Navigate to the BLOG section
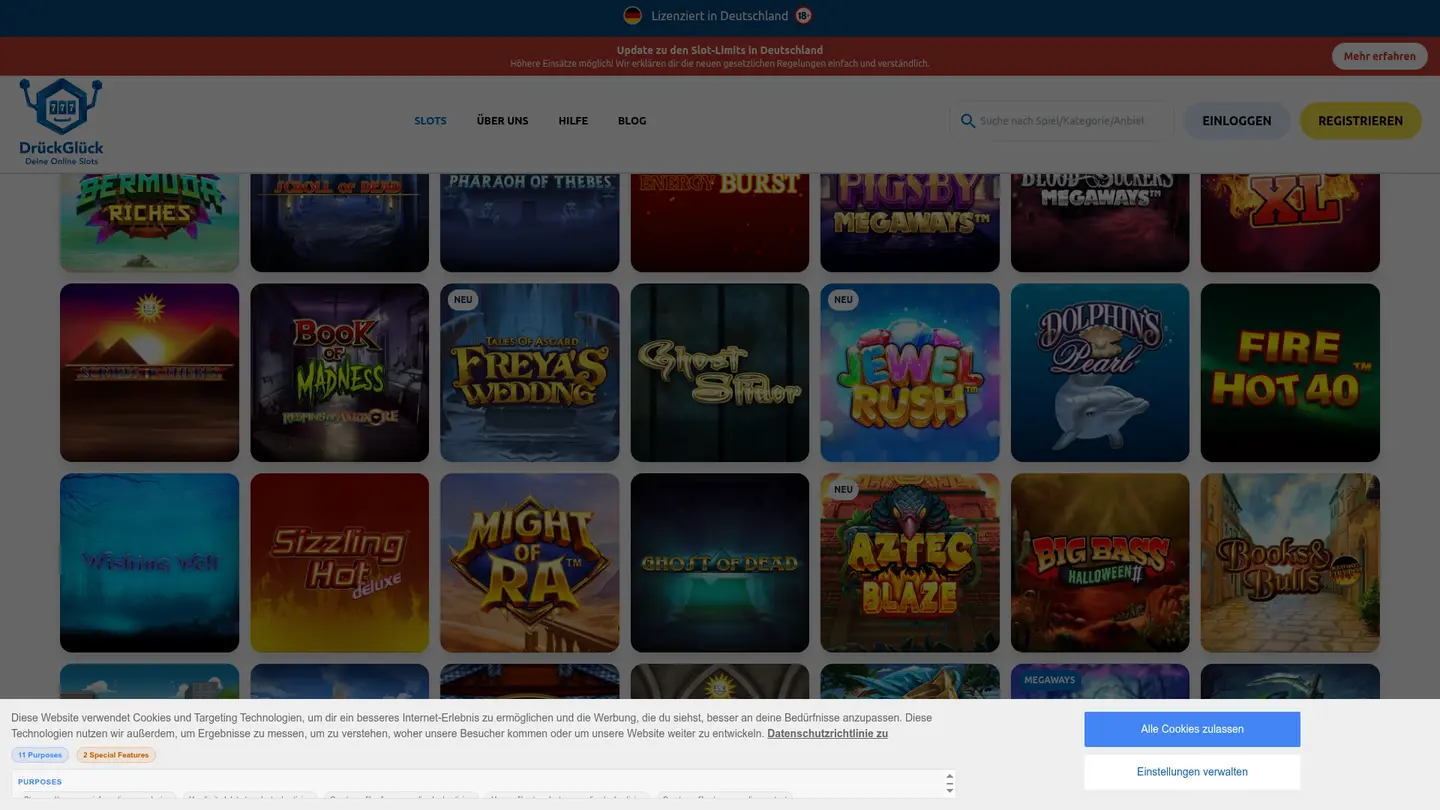The width and height of the screenshot is (1440, 810). tap(632, 121)
